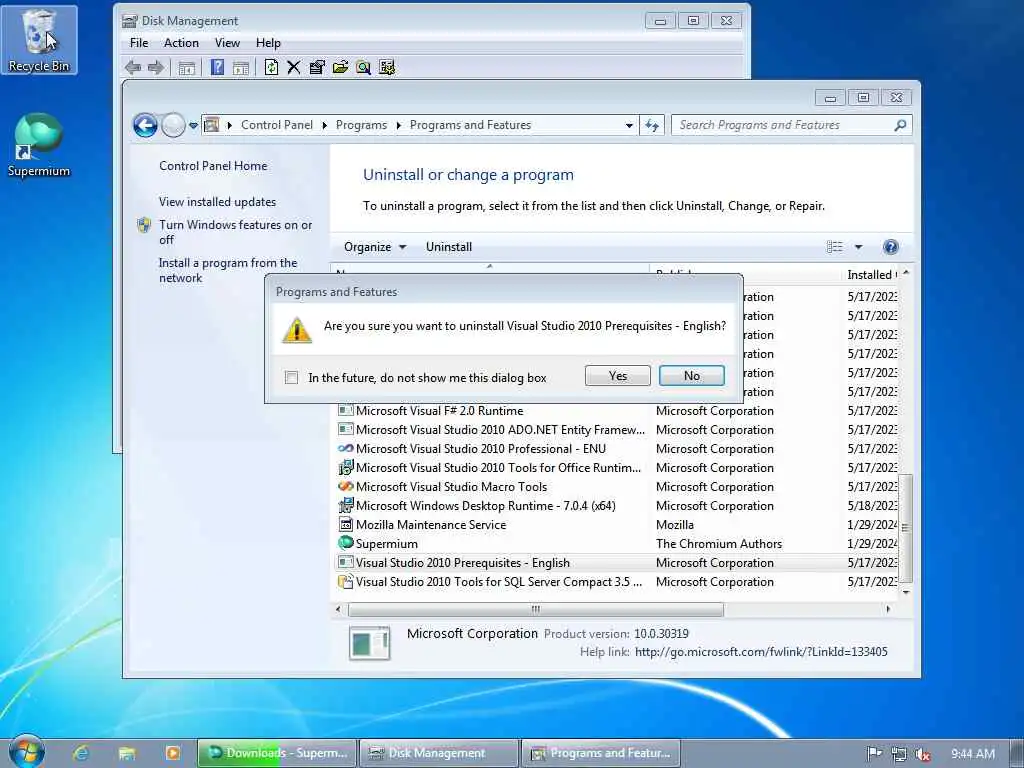
Task: Click Install a program from the network
Action: (x=228, y=270)
